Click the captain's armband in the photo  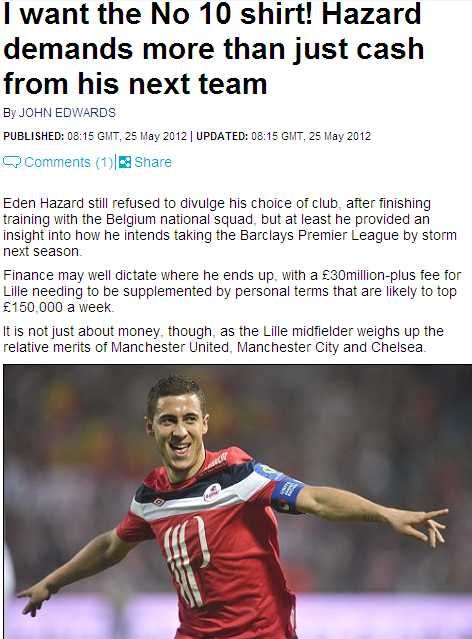281,486
